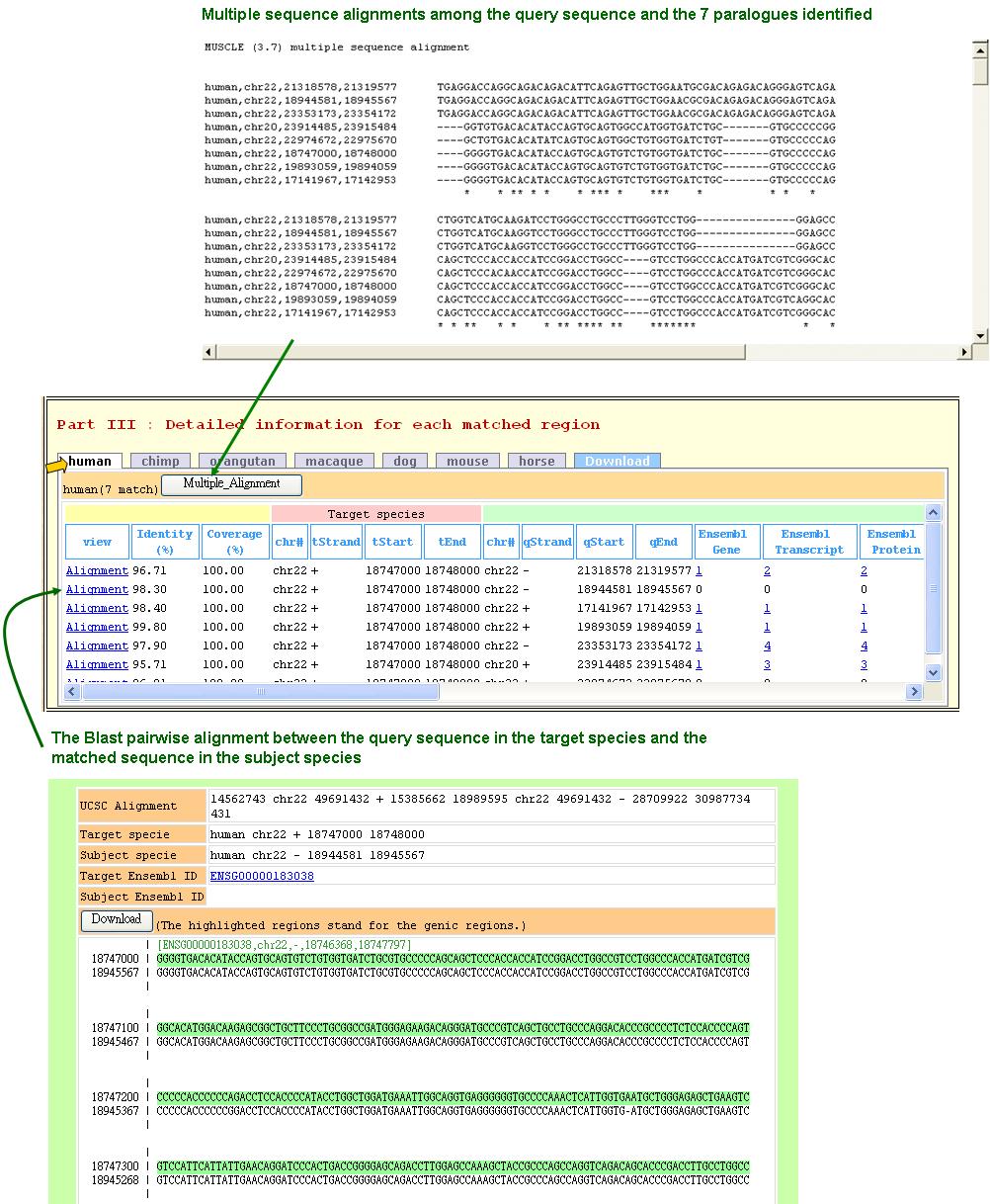Click Download button in pairwise alignment panel
This screenshot has width=990, height=1204.
(x=116, y=920)
